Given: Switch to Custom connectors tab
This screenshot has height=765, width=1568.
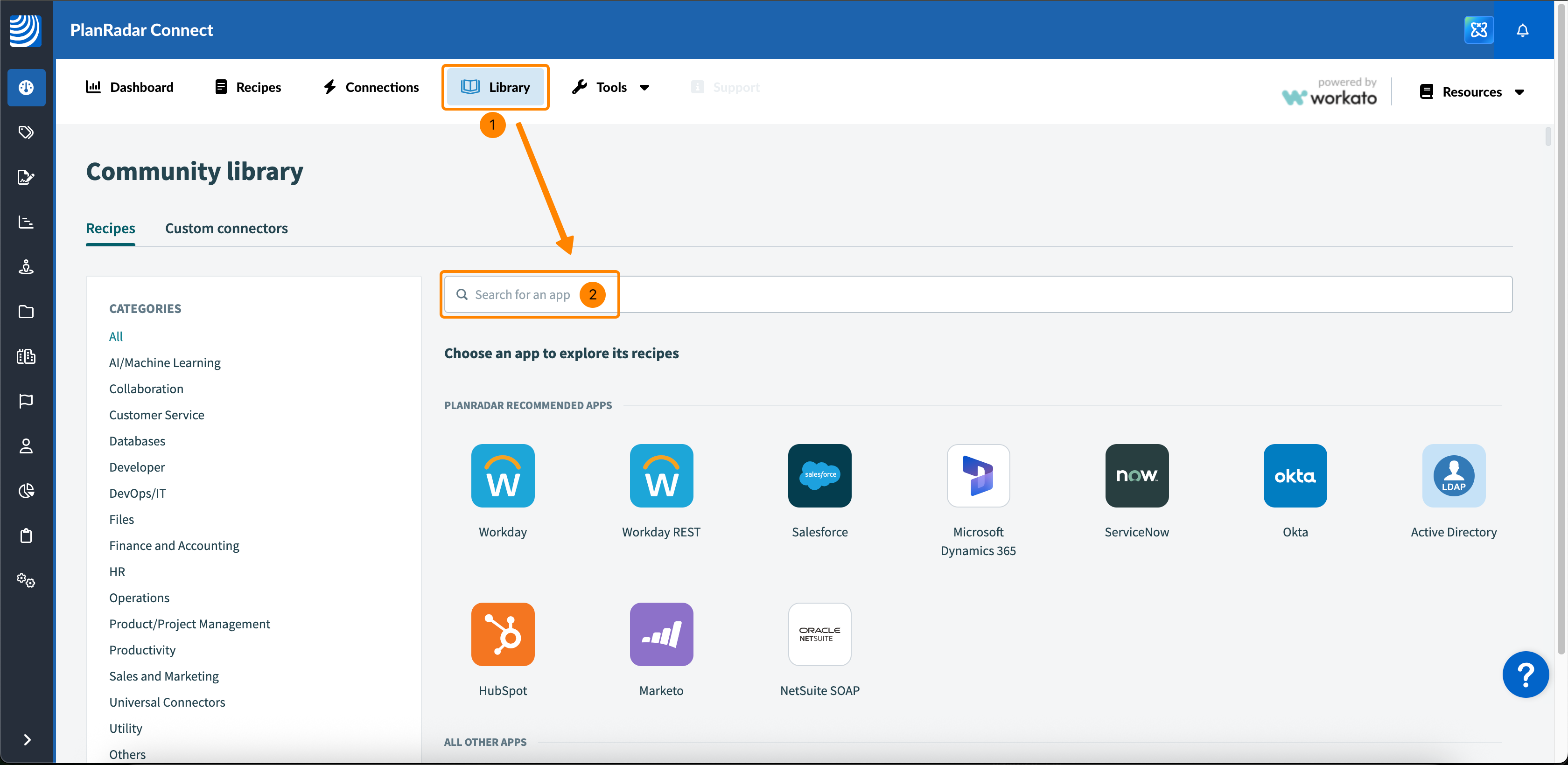Looking at the screenshot, I should click(226, 228).
